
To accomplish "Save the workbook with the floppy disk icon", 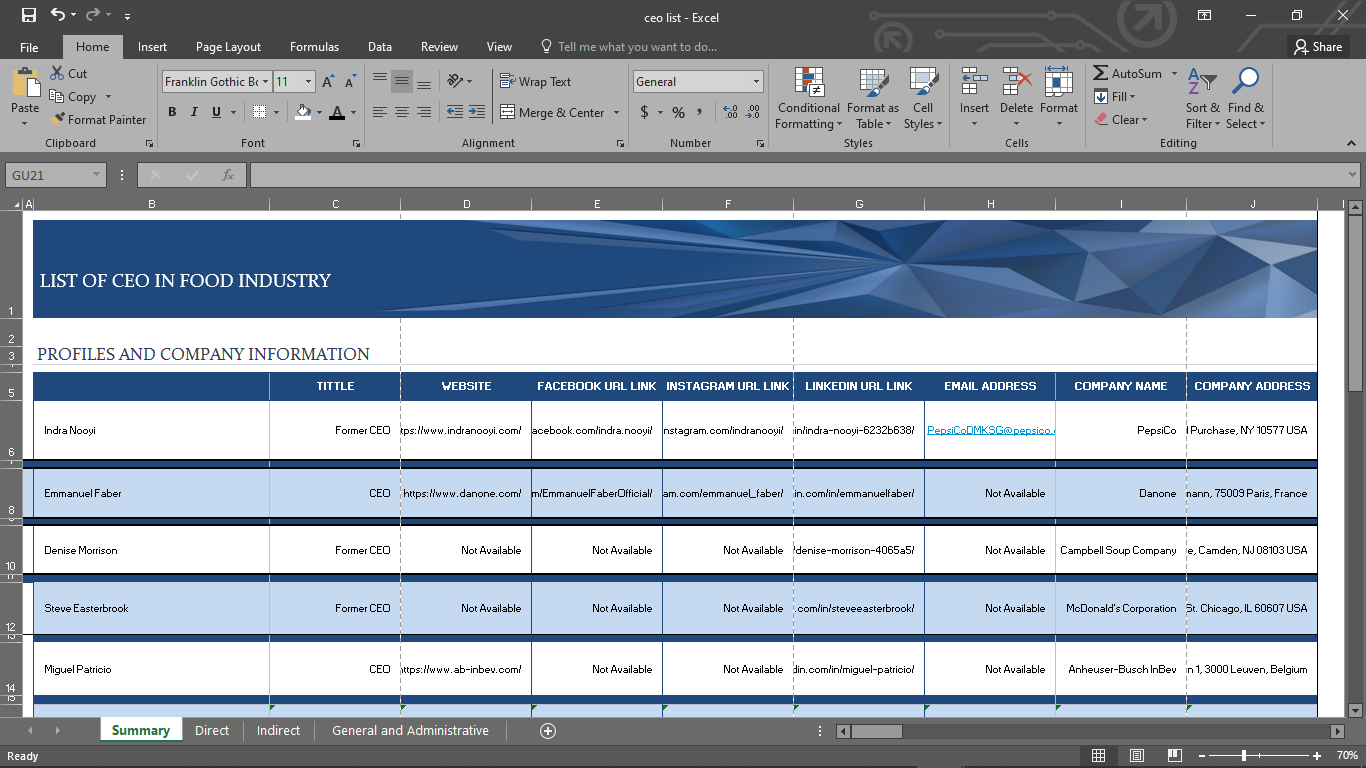I will point(28,16).
